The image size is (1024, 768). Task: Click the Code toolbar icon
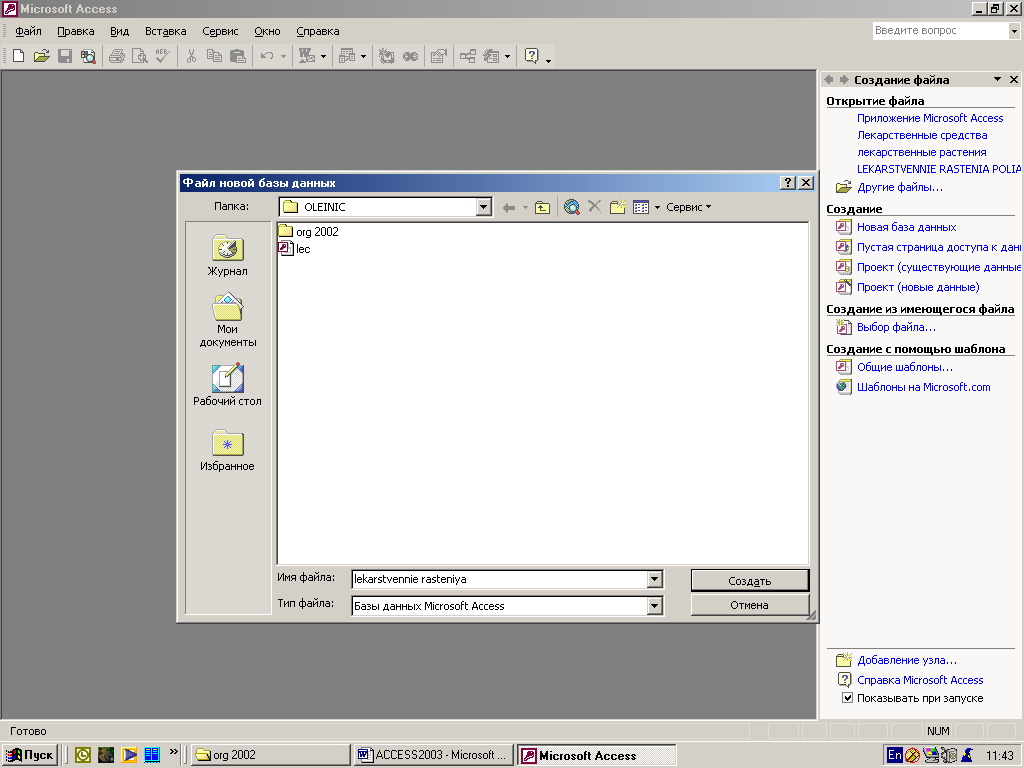coord(387,56)
